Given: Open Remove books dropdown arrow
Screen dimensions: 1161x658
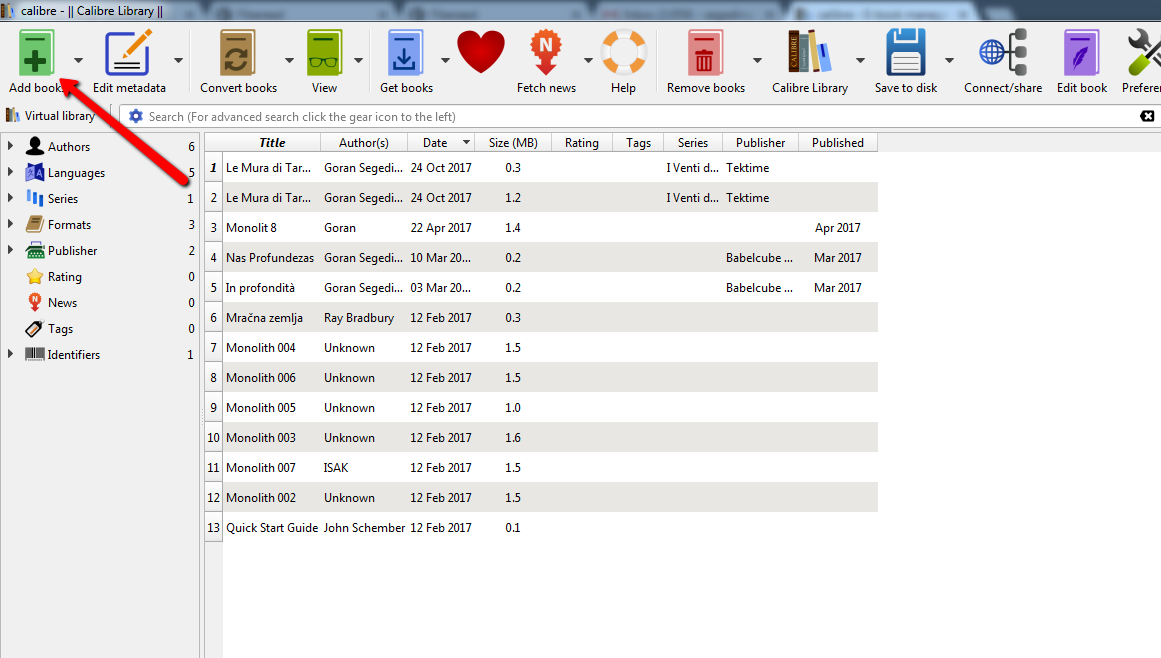Looking at the screenshot, I should tap(757, 60).
